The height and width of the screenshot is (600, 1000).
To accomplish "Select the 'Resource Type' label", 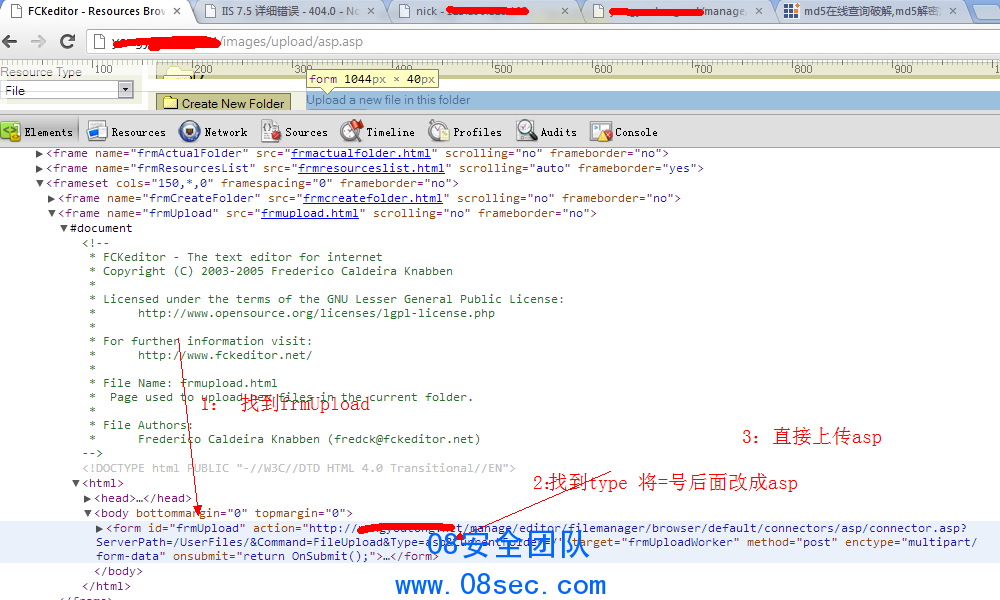I will coord(41,71).
